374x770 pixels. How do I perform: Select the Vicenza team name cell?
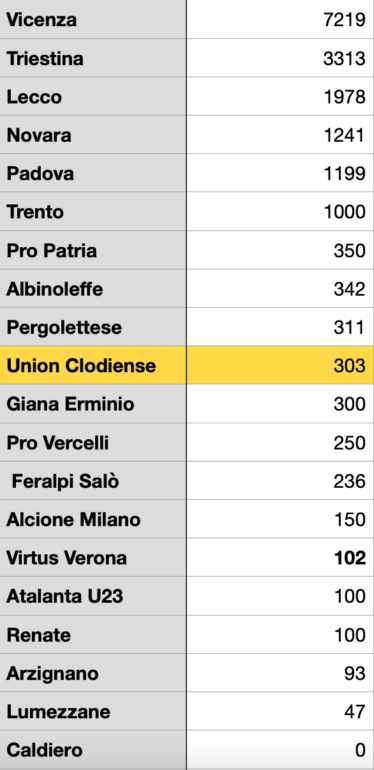click(x=93, y=19)
